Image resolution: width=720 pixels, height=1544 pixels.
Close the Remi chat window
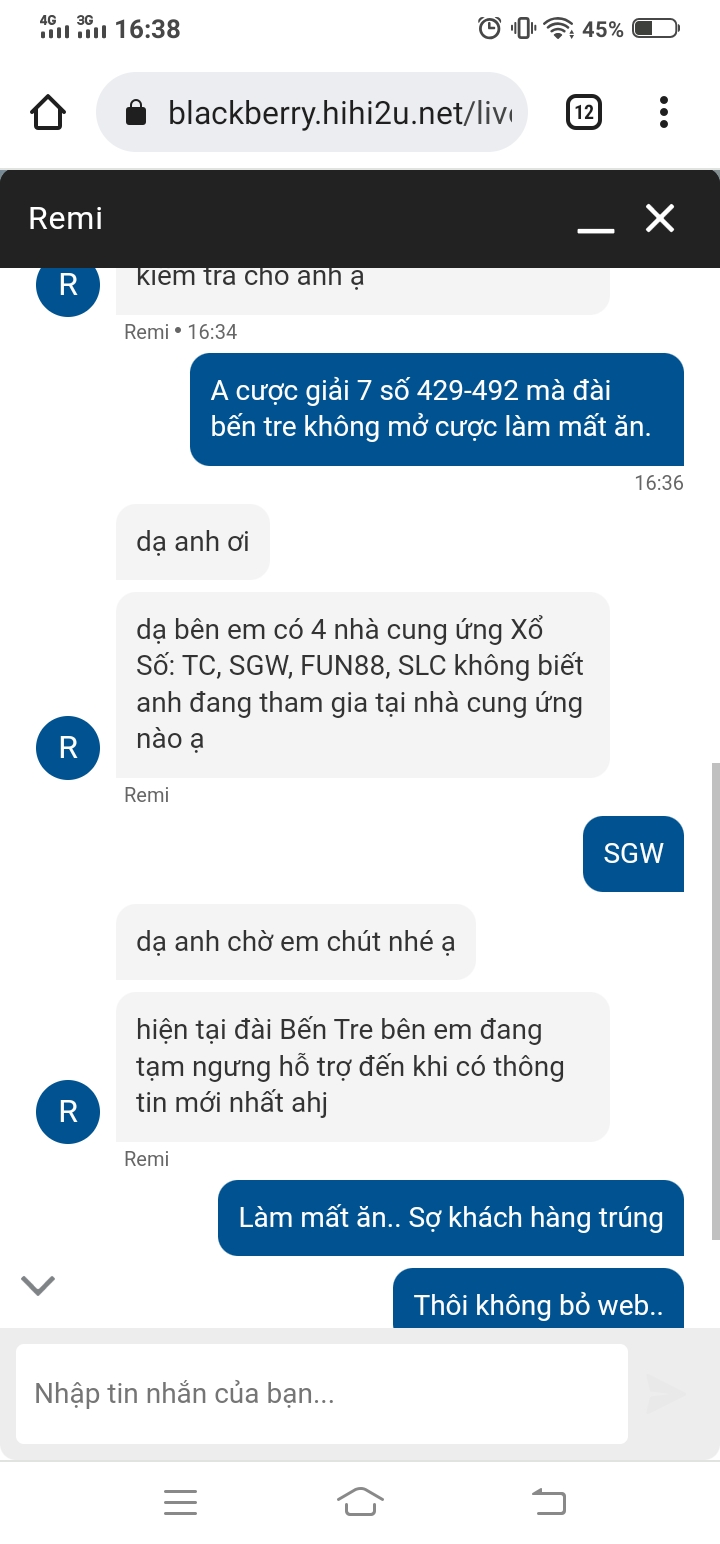pyautogui.click(x=660, y=218)
